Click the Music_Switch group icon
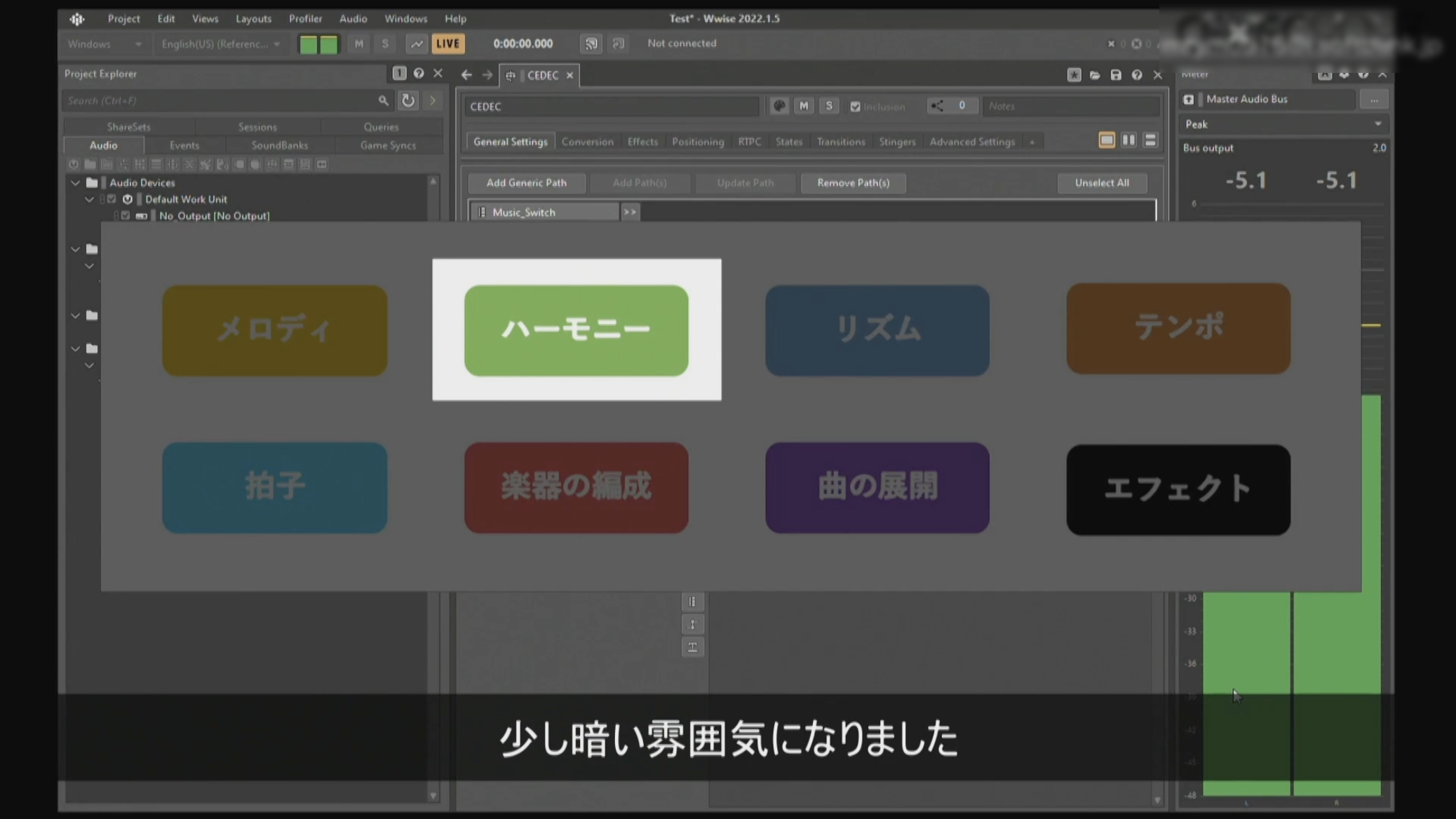This screenshot has height=819, width=1456. 482,212
